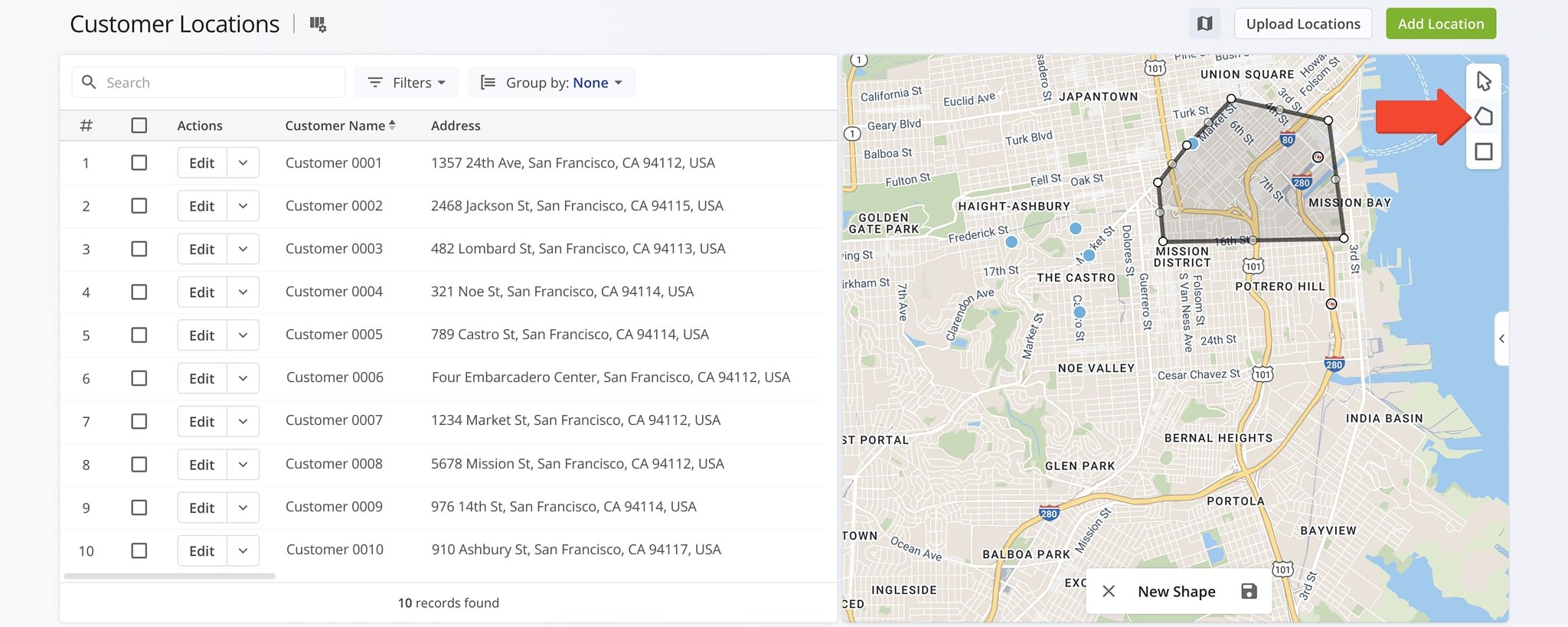Click the Search input field
Image resolution: width=1568 pixels, height=627 pixels.
click(x=222, y=83)
